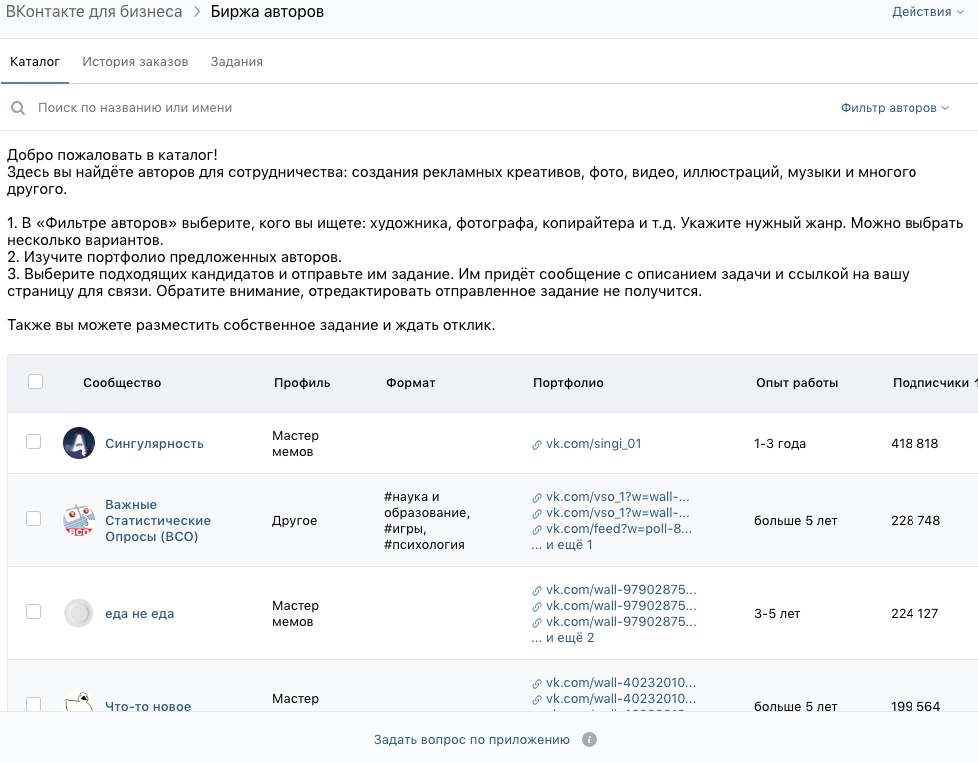The width and height of the screenshot is (978, 763).
Task: Open second vk.com/wall-97902875 link
Action: (621, 606)
